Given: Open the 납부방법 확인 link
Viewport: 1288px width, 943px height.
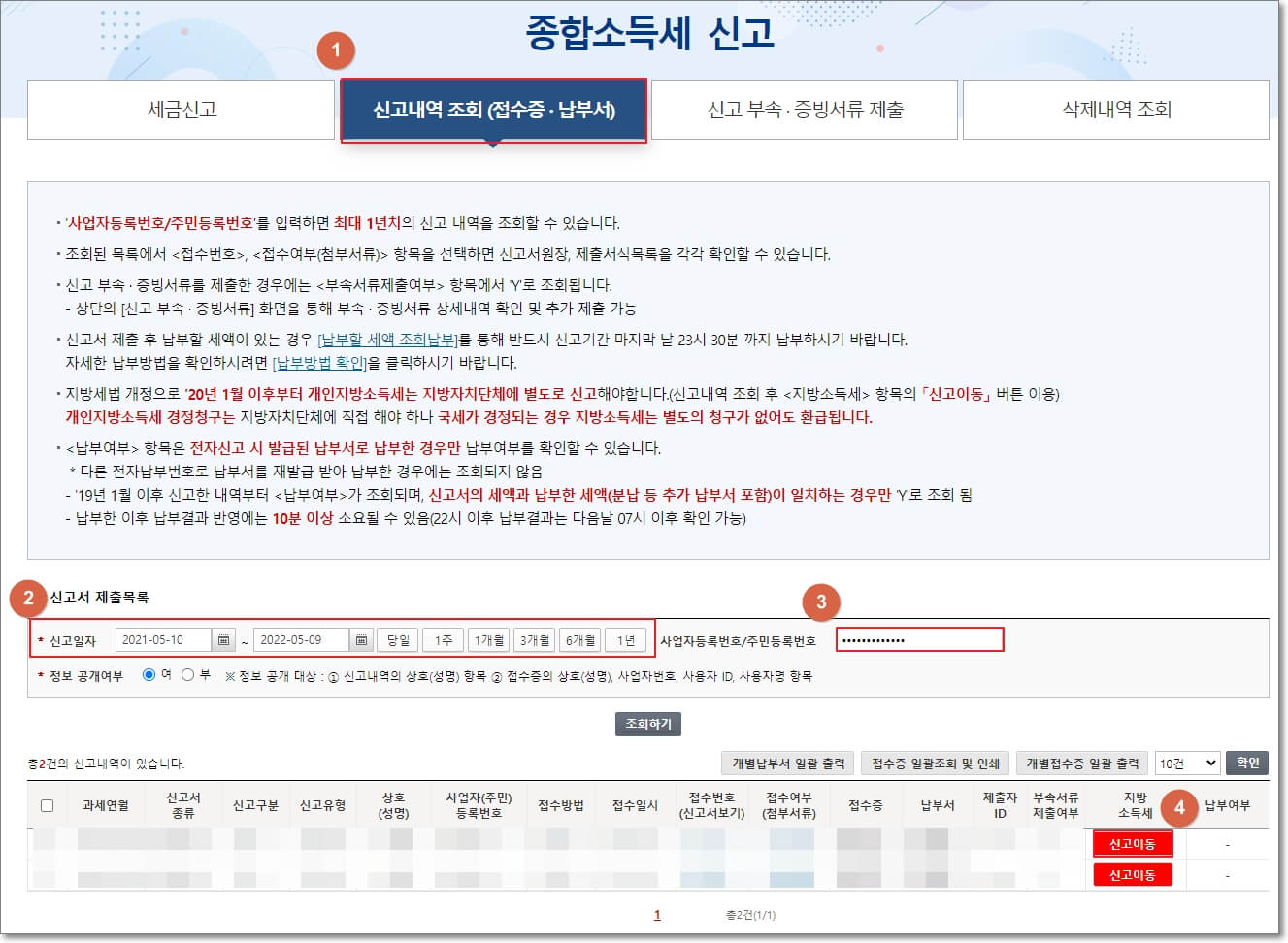Looking at the screenshot, I should [320, 363].
